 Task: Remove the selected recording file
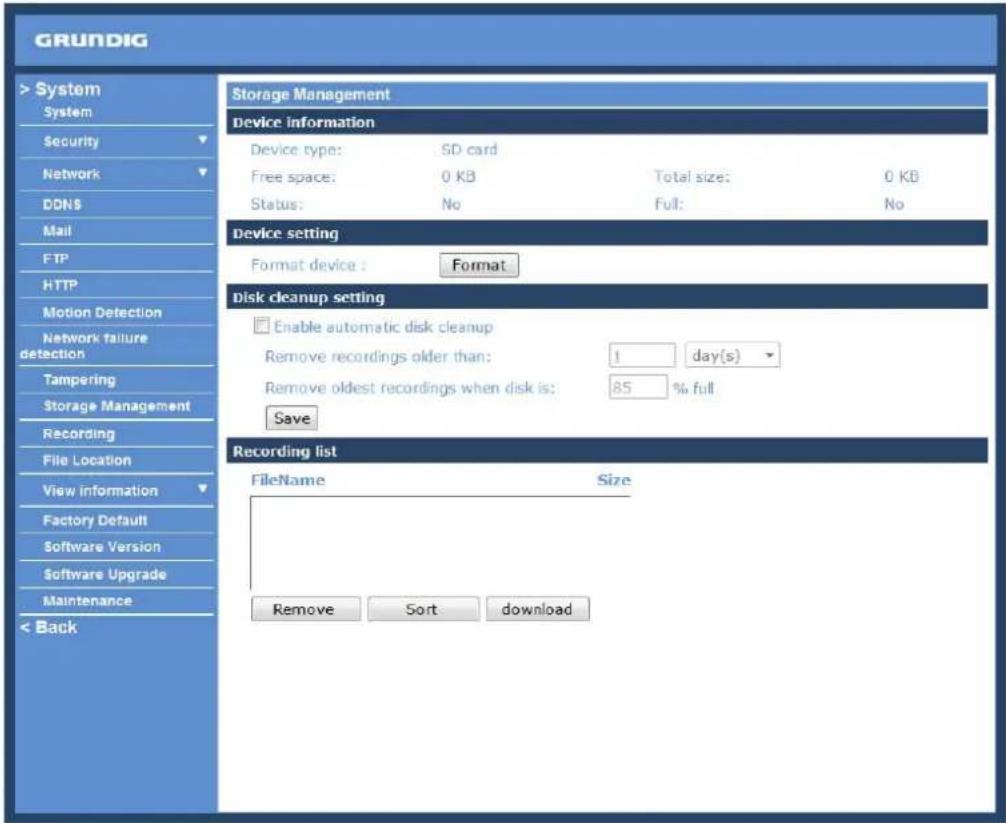pyautogui.click(x=305, y=609)
